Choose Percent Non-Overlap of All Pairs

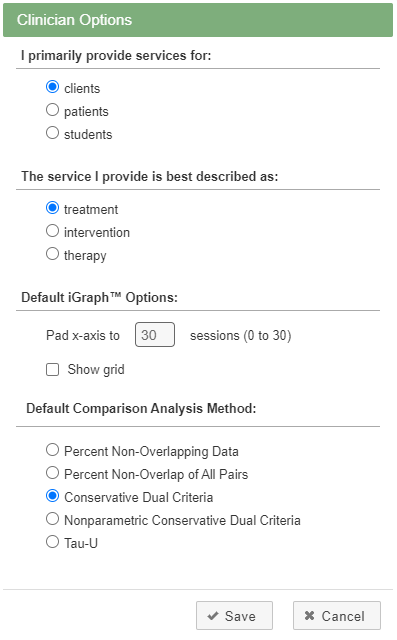point(52,473)
